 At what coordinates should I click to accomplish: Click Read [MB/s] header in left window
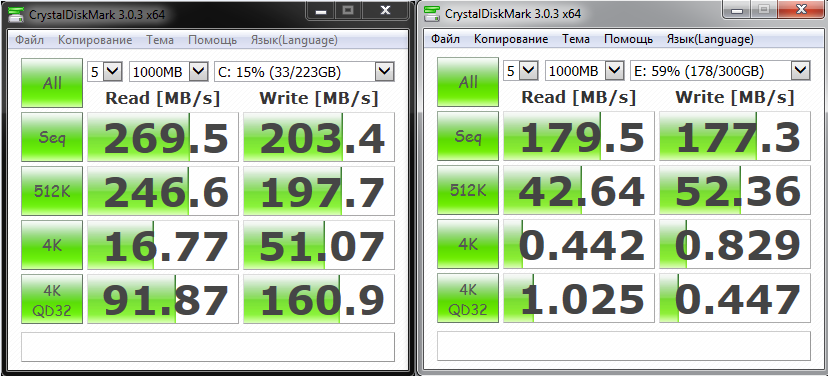(x=163, y=98)
